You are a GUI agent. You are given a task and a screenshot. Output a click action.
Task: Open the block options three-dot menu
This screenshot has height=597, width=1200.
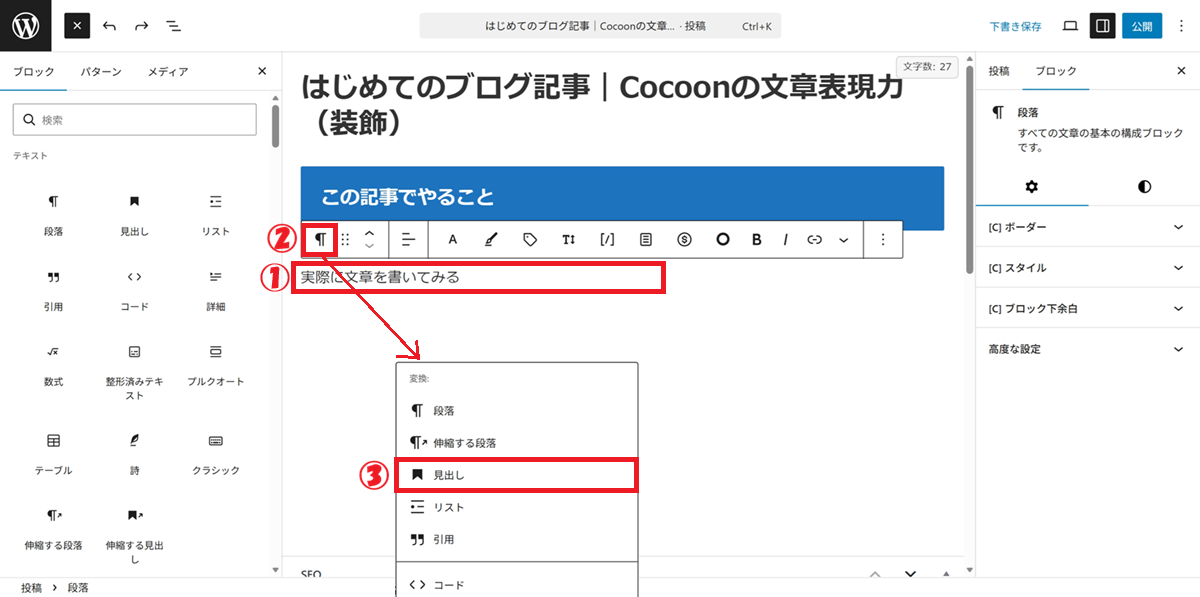pyautogui.click(x=882, y=240)
